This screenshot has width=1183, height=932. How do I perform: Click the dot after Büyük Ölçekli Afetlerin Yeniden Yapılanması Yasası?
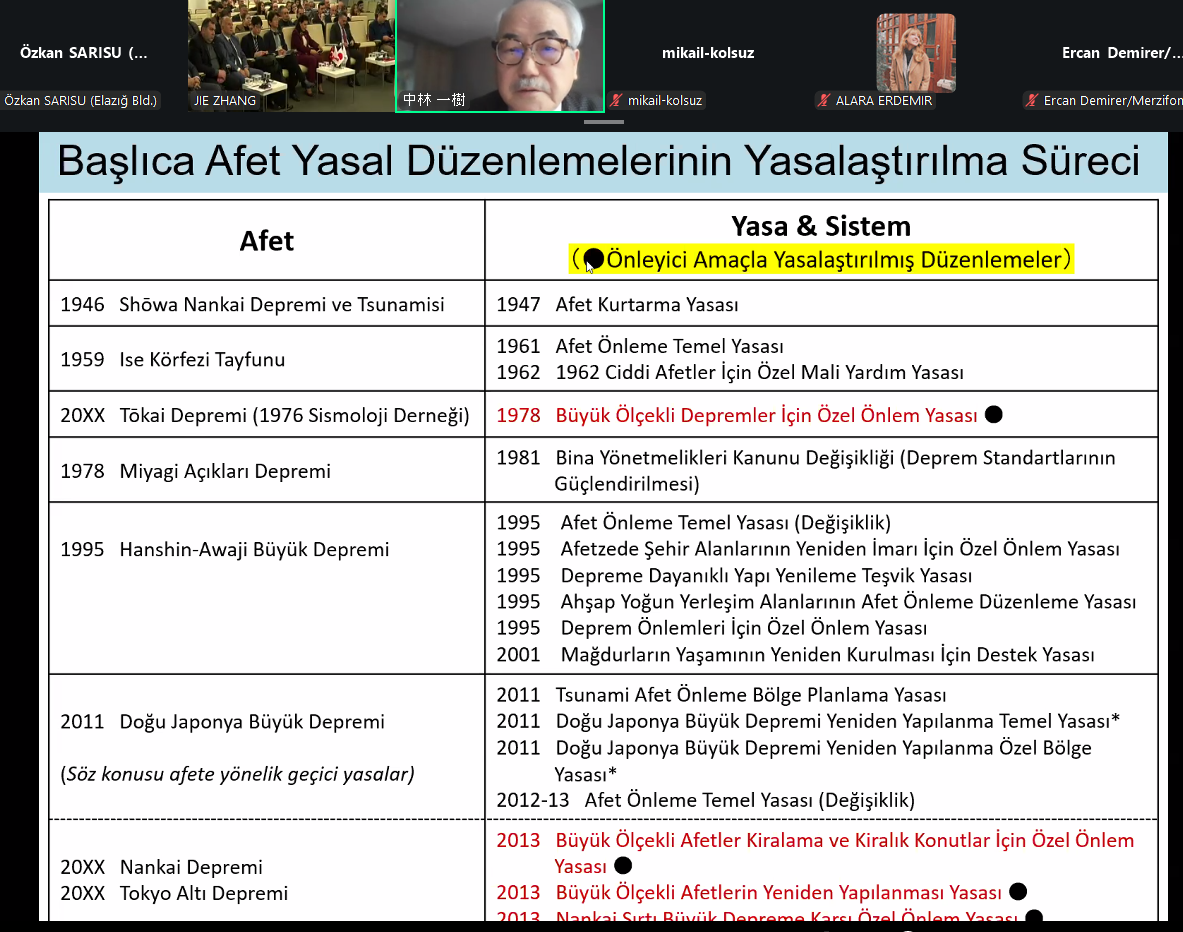[1018, 892]
